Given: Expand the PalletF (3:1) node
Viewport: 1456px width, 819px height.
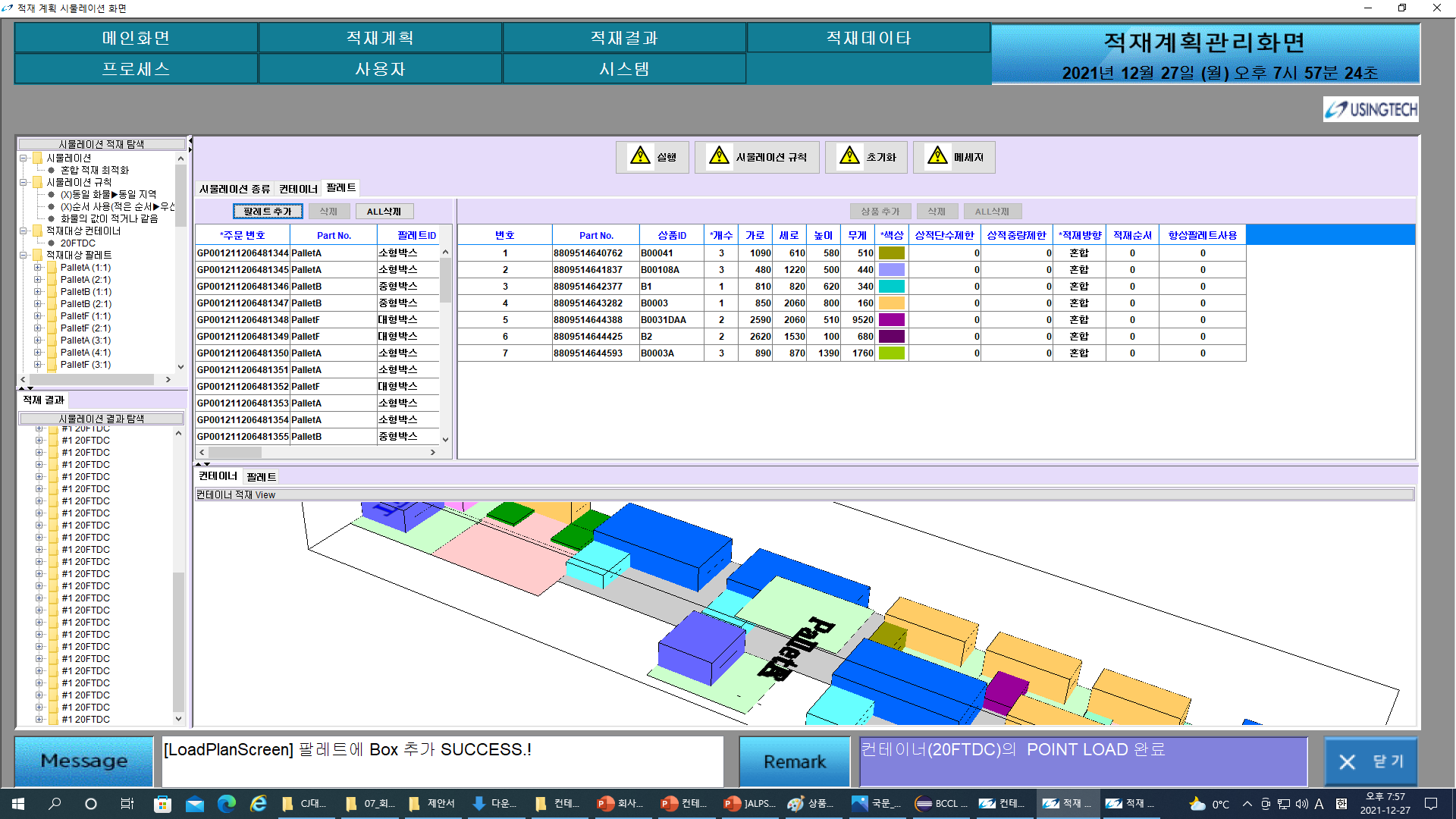Looking at the screenshot, I should click(x=38, y=364).
